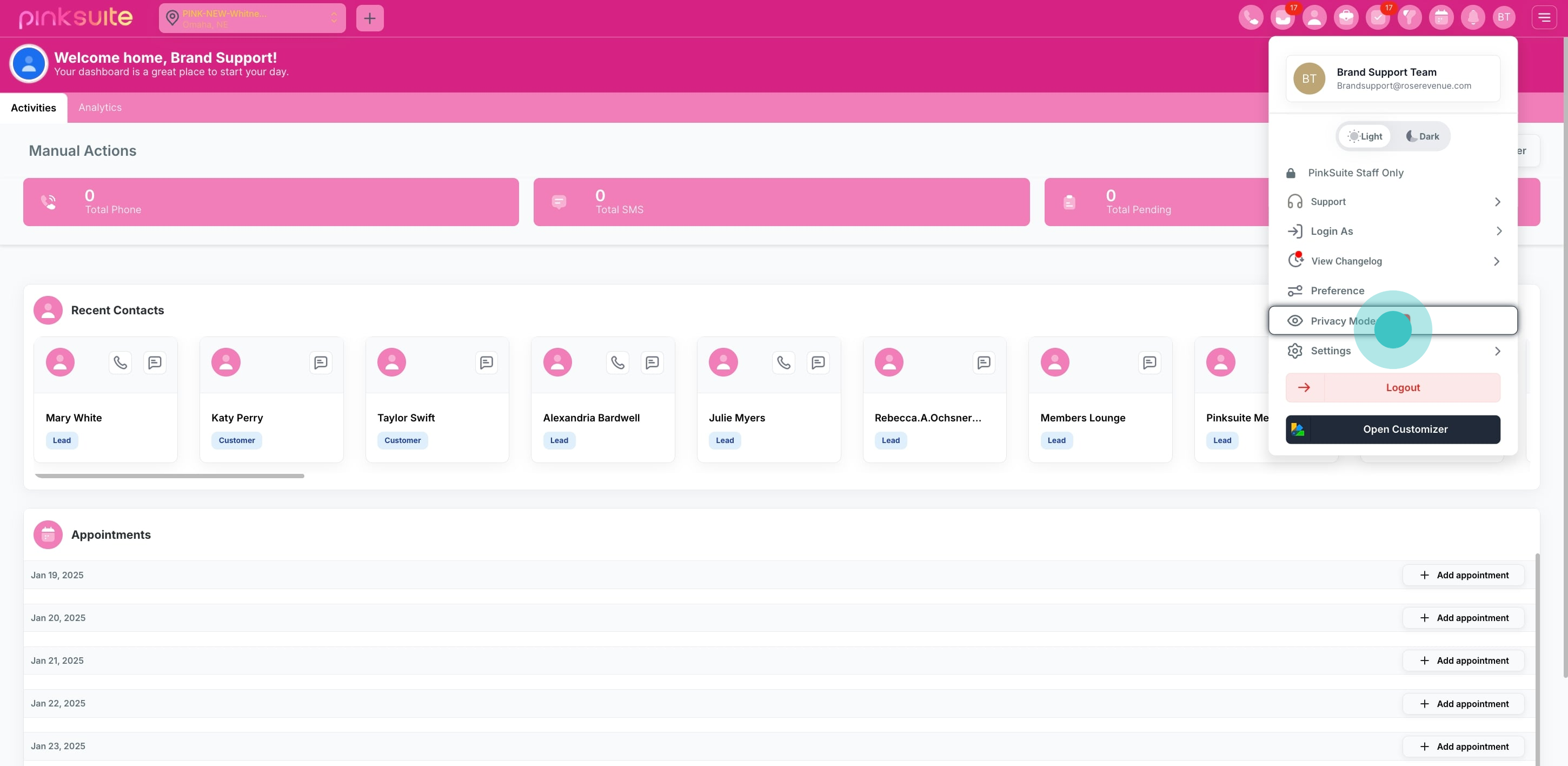
Task: Call Mary White via phone icon
Action: pos(121,363)
